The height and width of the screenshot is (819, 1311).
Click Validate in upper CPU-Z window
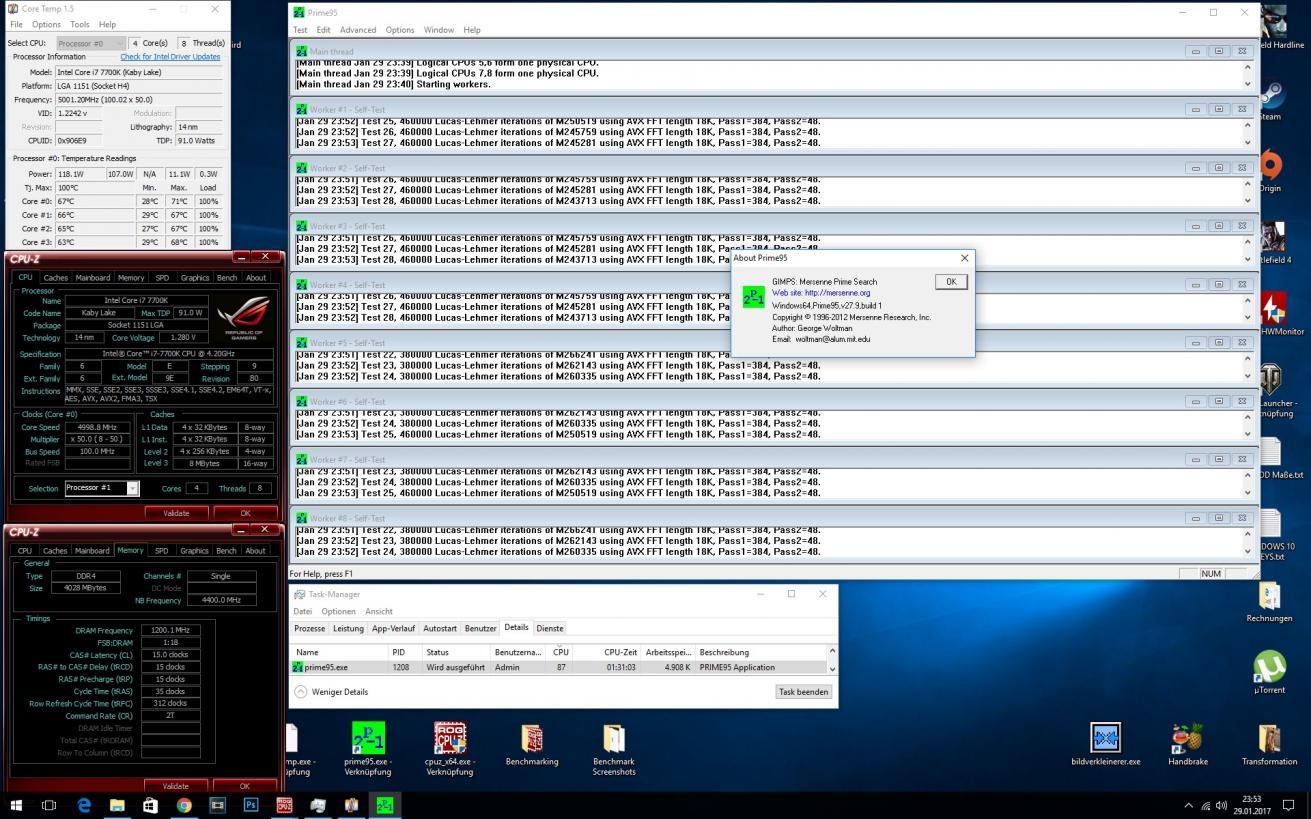coord(176,513)
